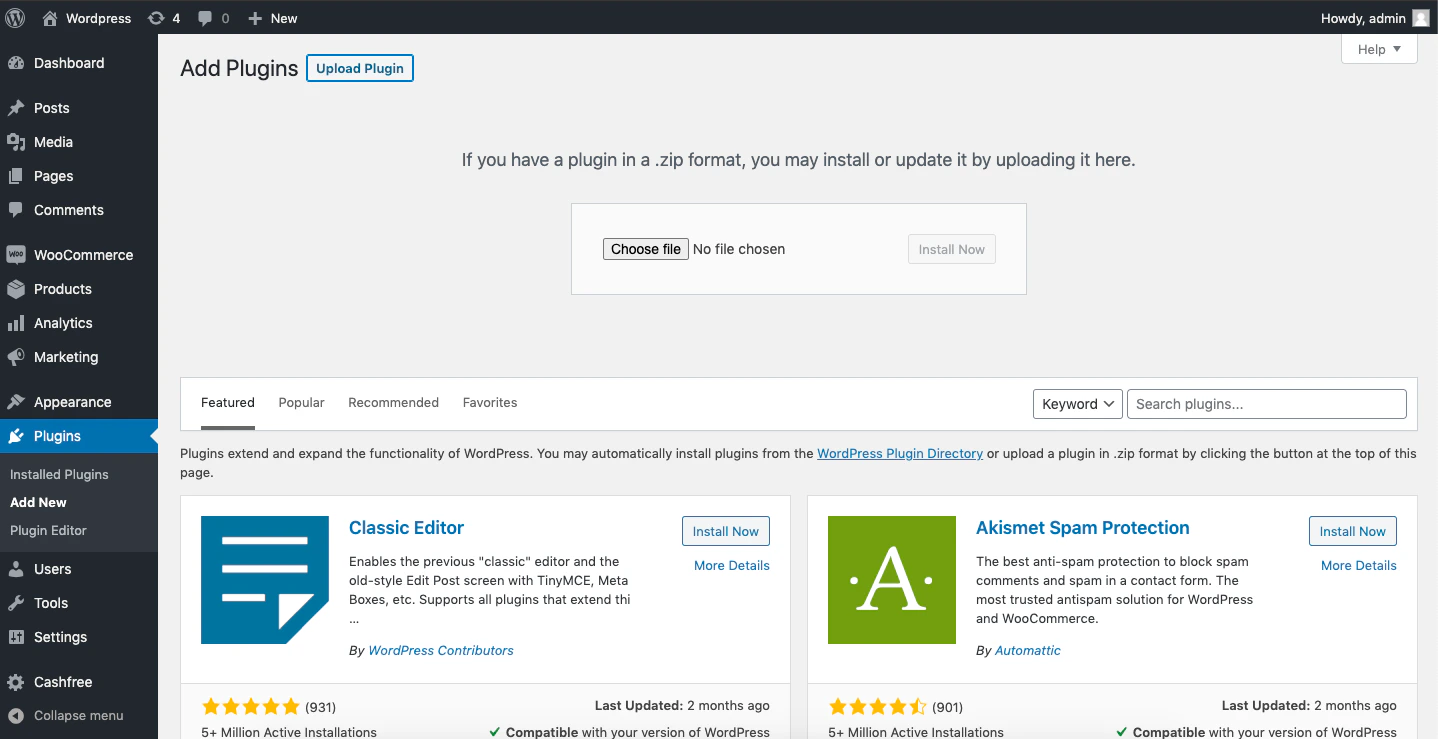The height and width of the screenshot is (739, 1438).
Task: Open the Akismet Spam Protection title link
Action: pyautogui.click(x=1083, y=528)
